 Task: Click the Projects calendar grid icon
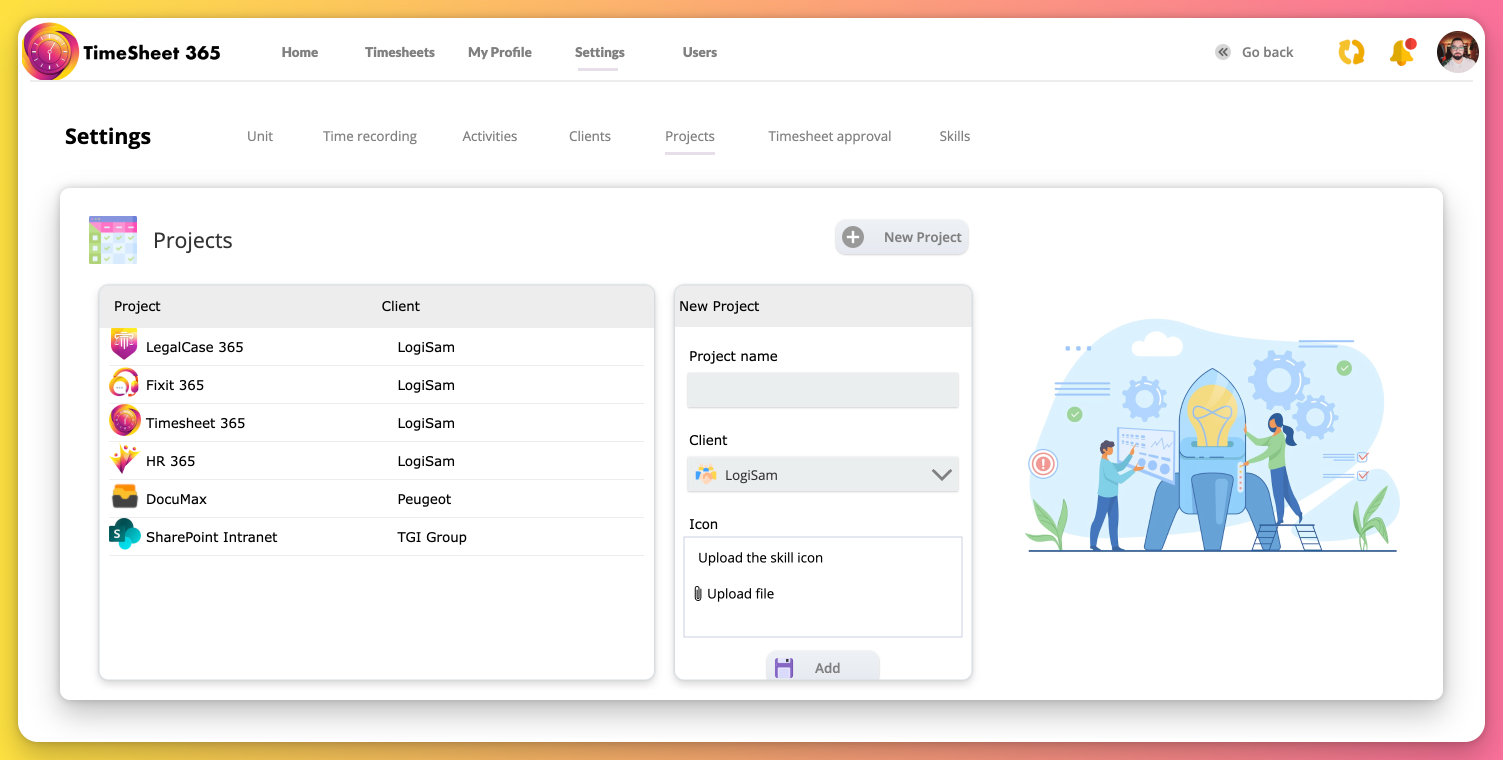(x=113, y=240)
